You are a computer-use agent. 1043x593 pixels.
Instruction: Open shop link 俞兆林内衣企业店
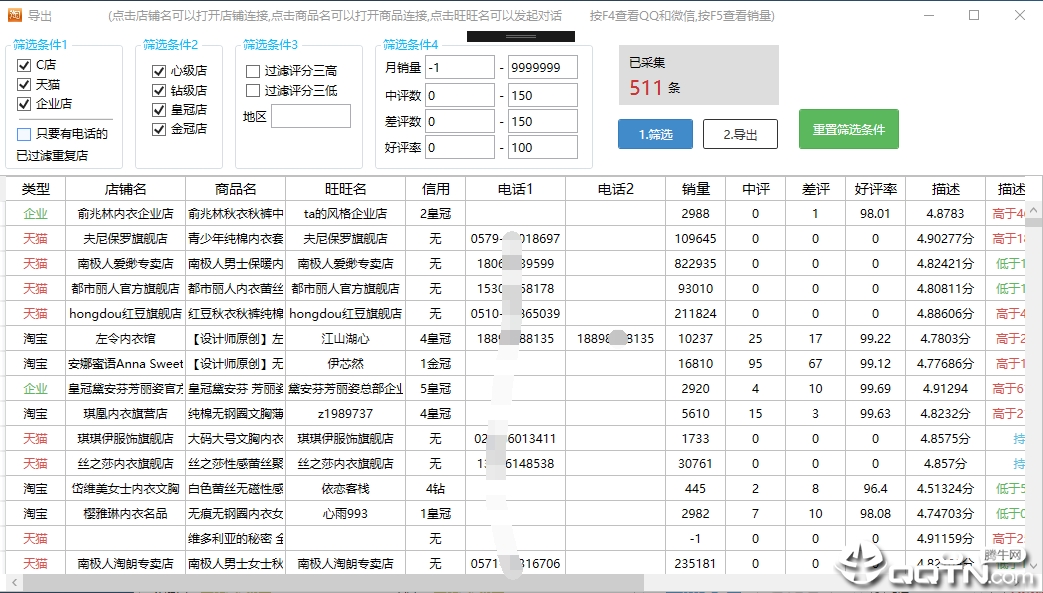pos(126,214)
